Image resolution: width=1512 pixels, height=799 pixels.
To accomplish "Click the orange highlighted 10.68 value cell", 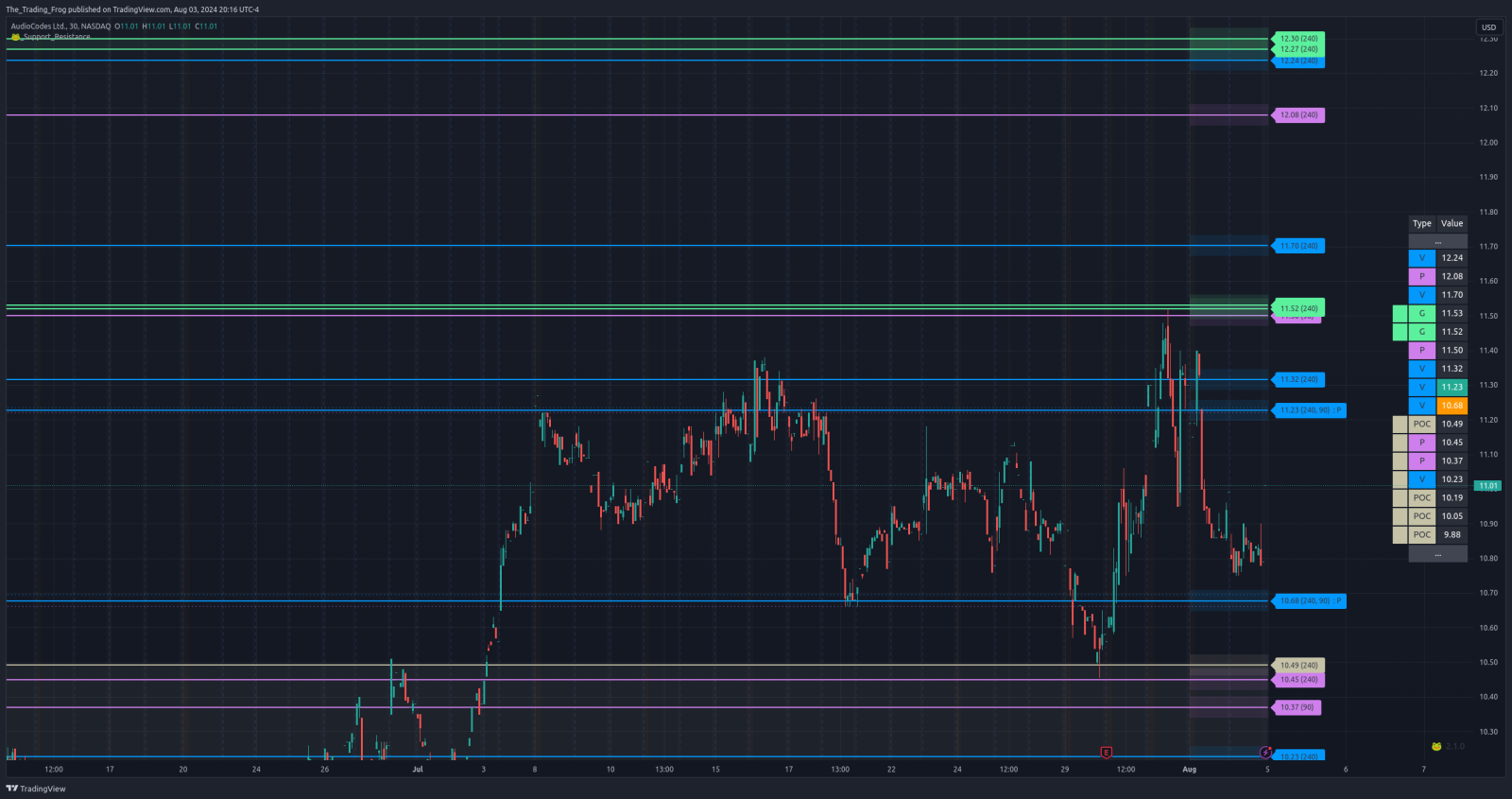I will 1452,406.
